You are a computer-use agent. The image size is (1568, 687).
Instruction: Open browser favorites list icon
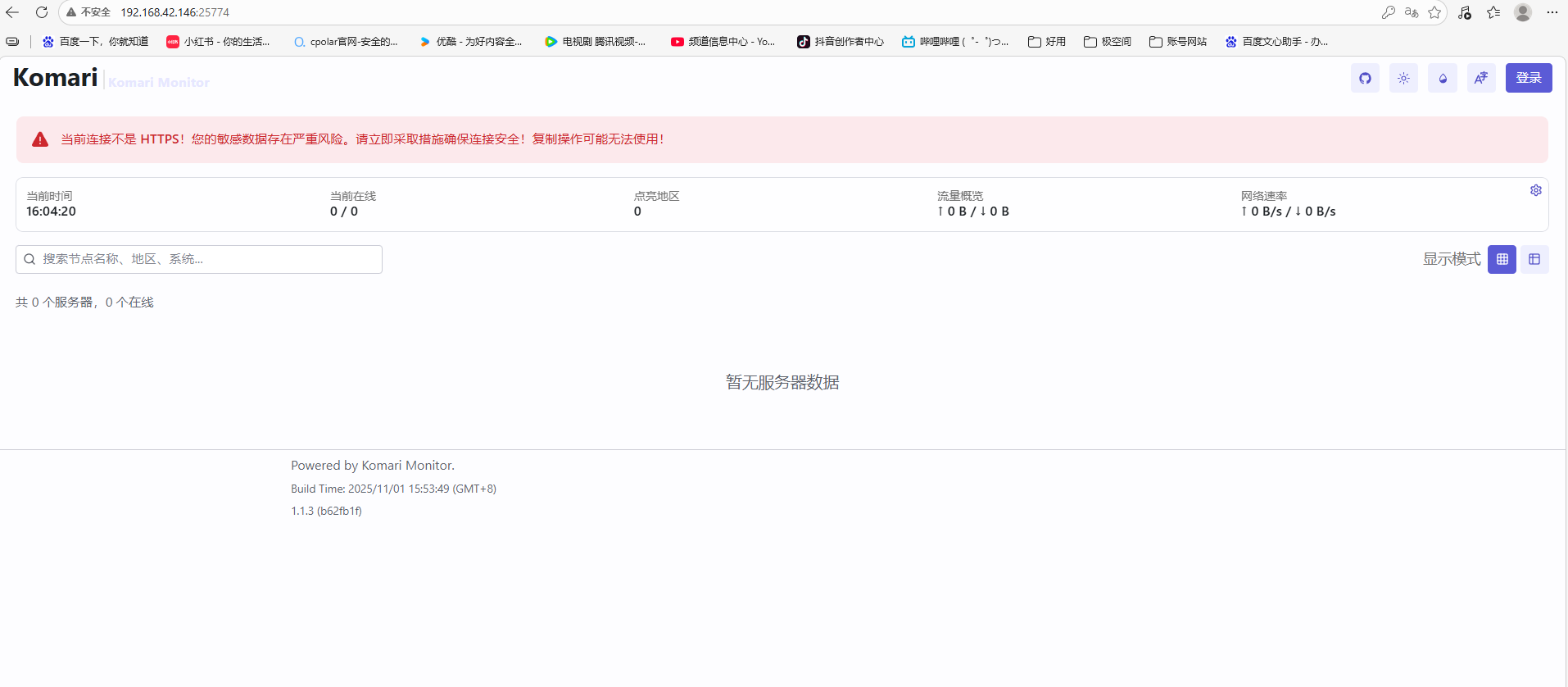click(1493, 12)
